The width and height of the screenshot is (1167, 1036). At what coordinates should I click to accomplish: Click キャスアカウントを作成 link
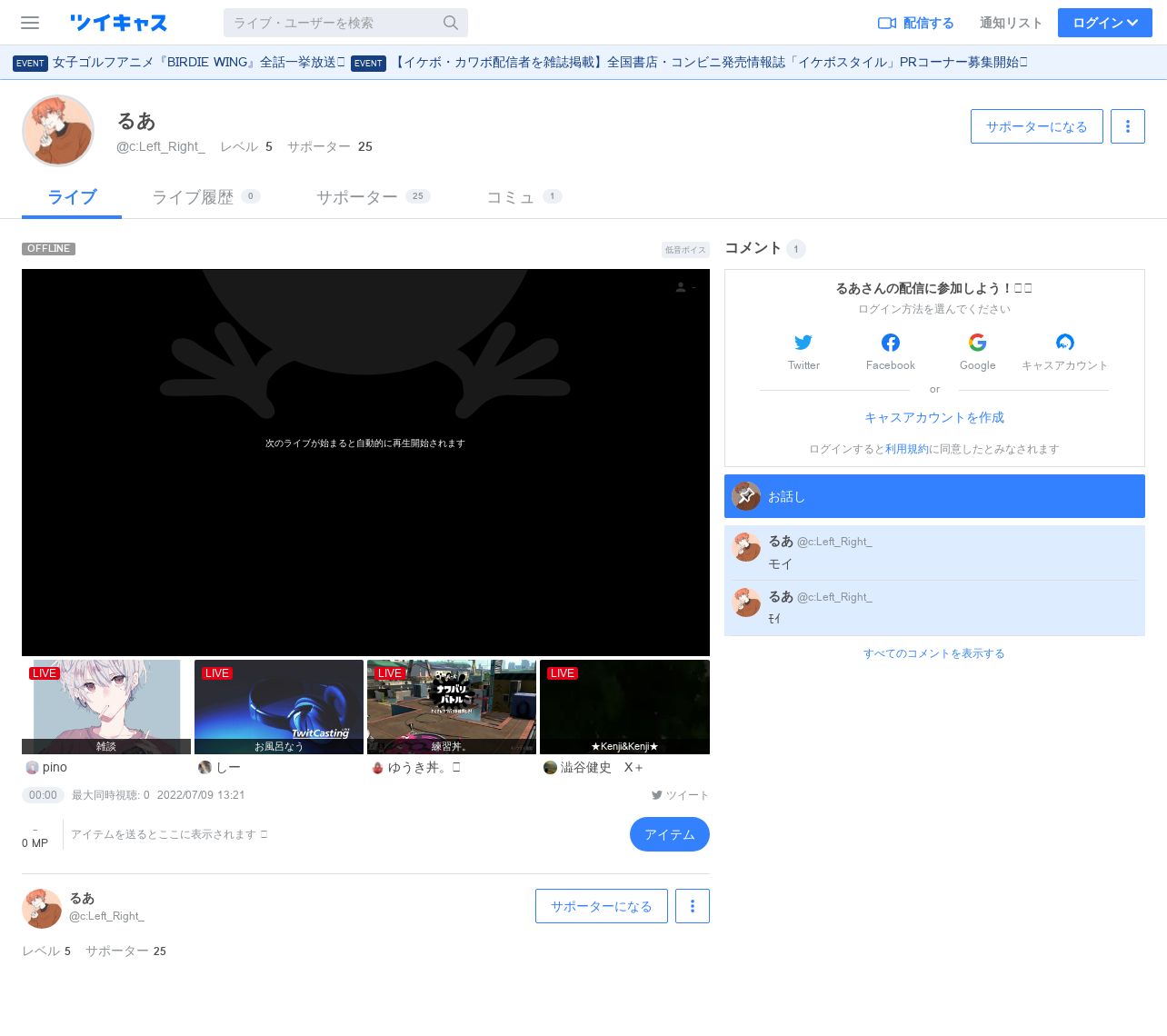coord(934,417)
